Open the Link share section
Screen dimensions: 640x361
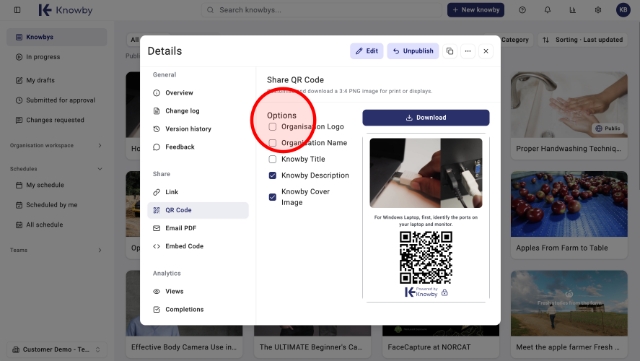(x=198, y=192)
